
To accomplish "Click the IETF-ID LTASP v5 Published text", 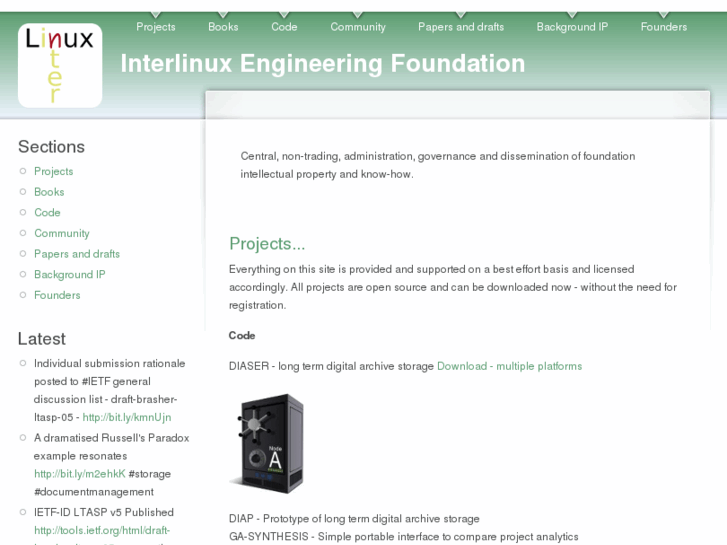I will click(104, 513).
